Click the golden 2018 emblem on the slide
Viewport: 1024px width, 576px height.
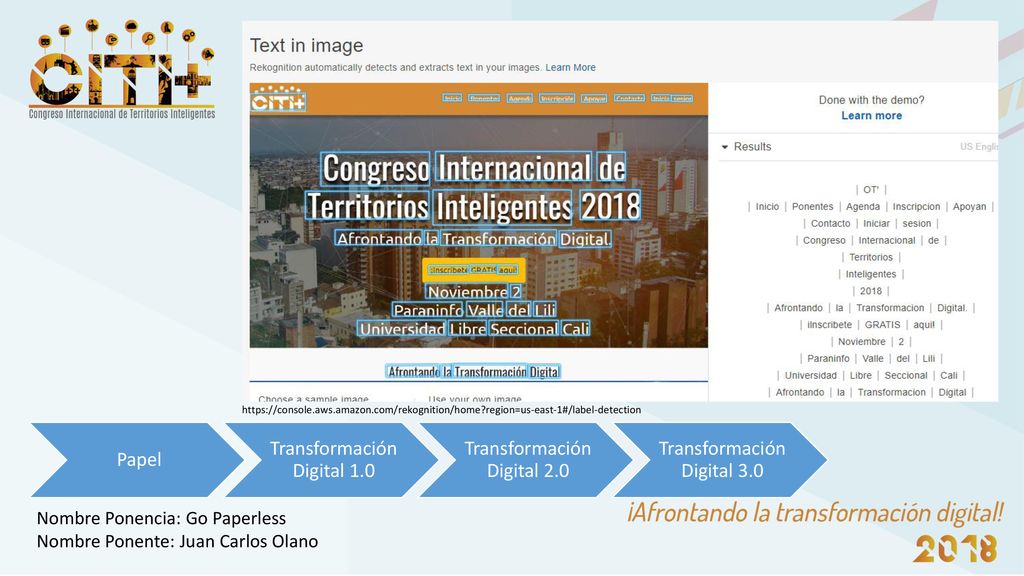click(x=956, y=549)
